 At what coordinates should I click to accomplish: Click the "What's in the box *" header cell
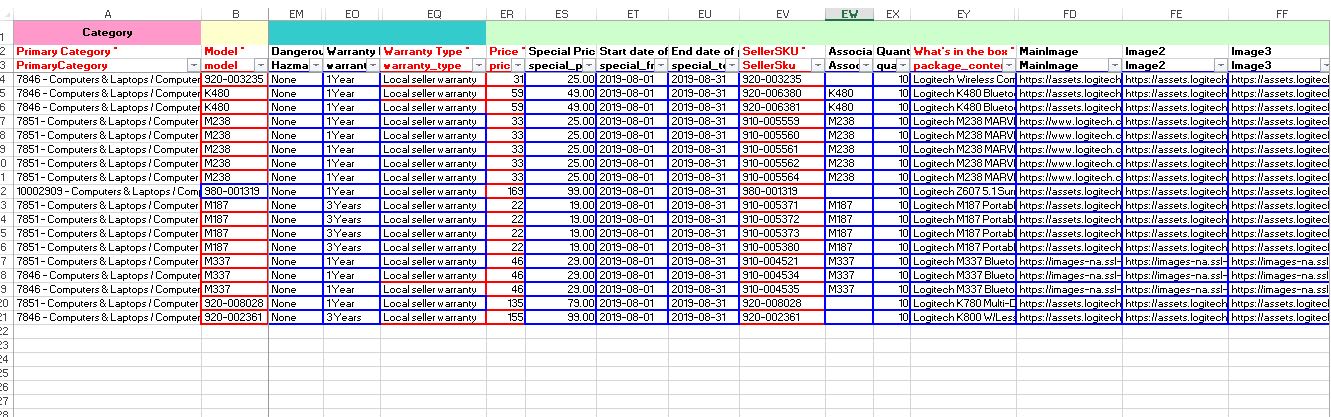pos(963,51)
